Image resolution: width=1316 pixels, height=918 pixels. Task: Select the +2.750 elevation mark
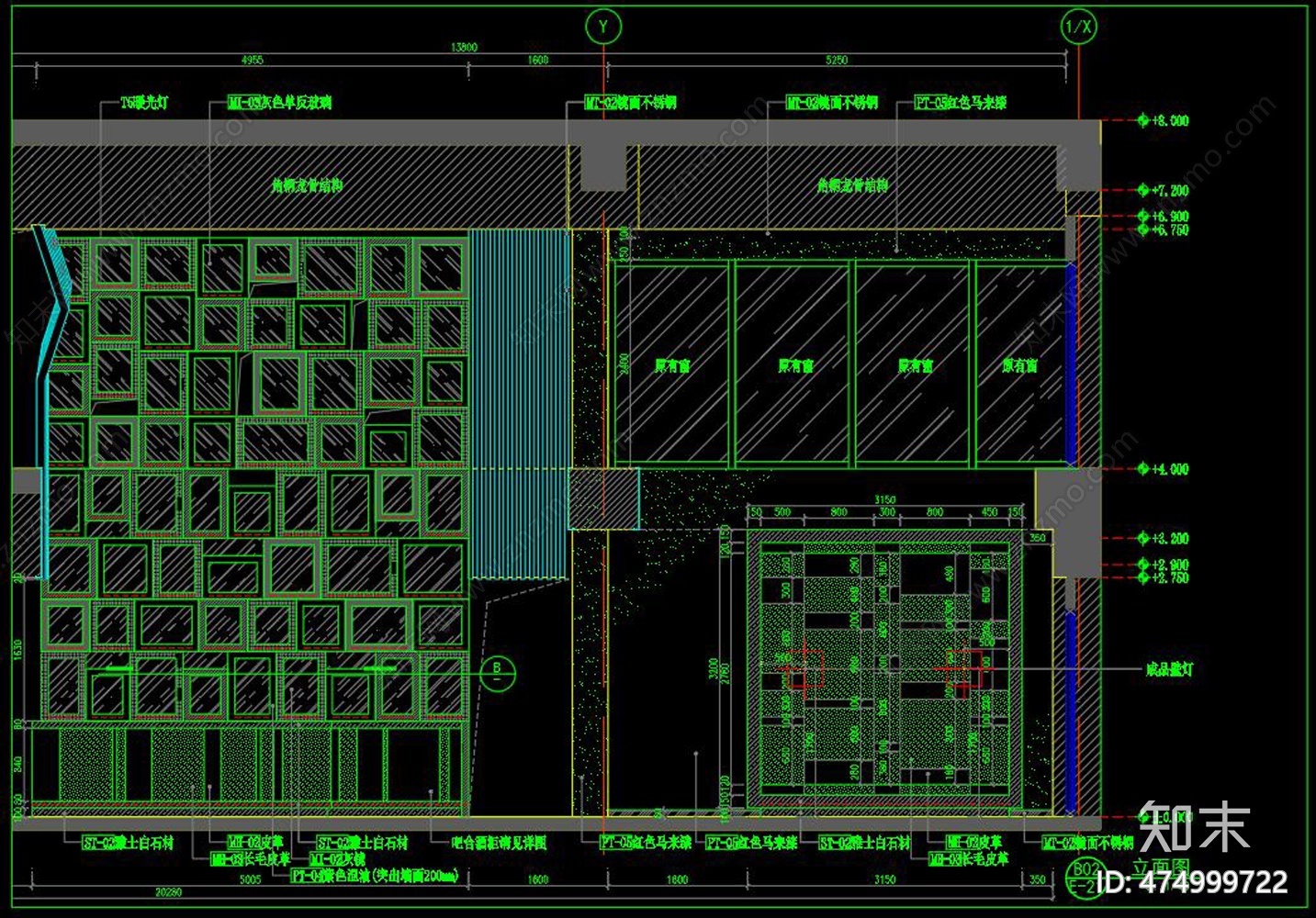1163,578
